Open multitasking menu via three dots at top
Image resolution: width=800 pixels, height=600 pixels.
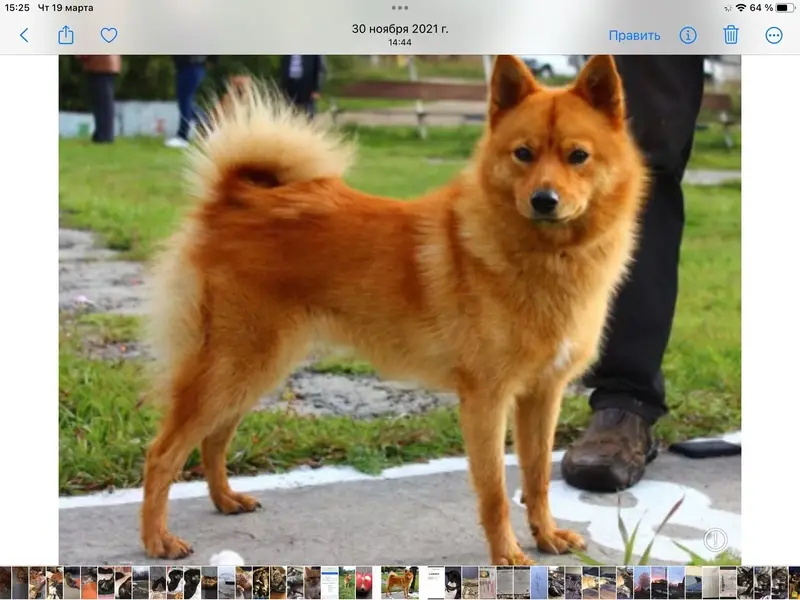coord(400,7)
